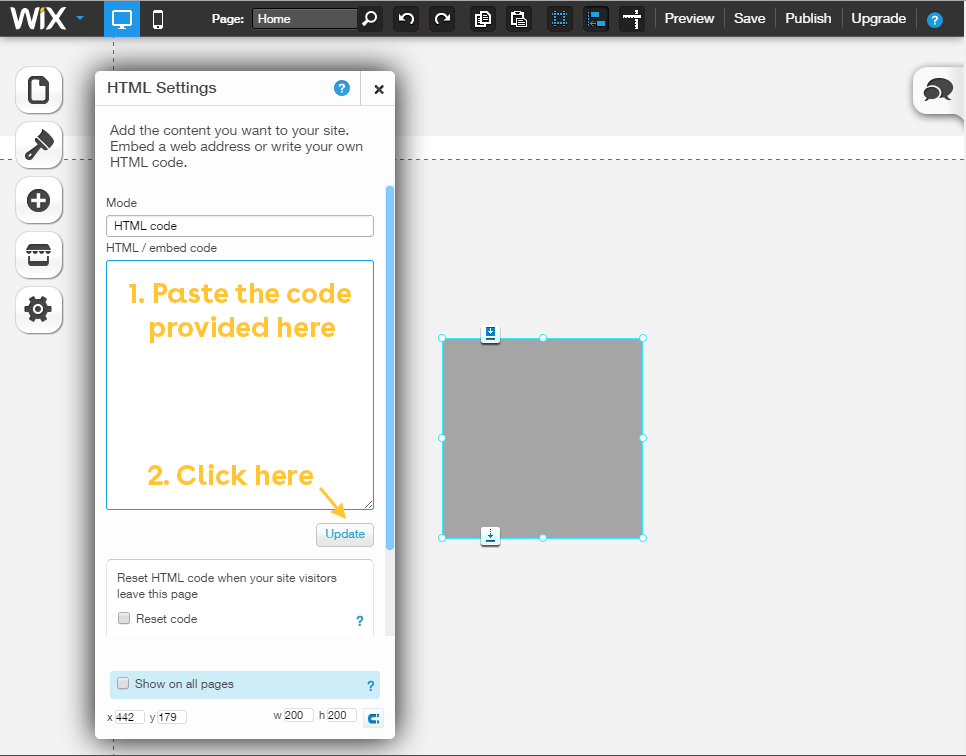Switch to desktop editor view
The height and width of the screenshot is (756, 966).
pyautogui.click(x=122, y=19)
